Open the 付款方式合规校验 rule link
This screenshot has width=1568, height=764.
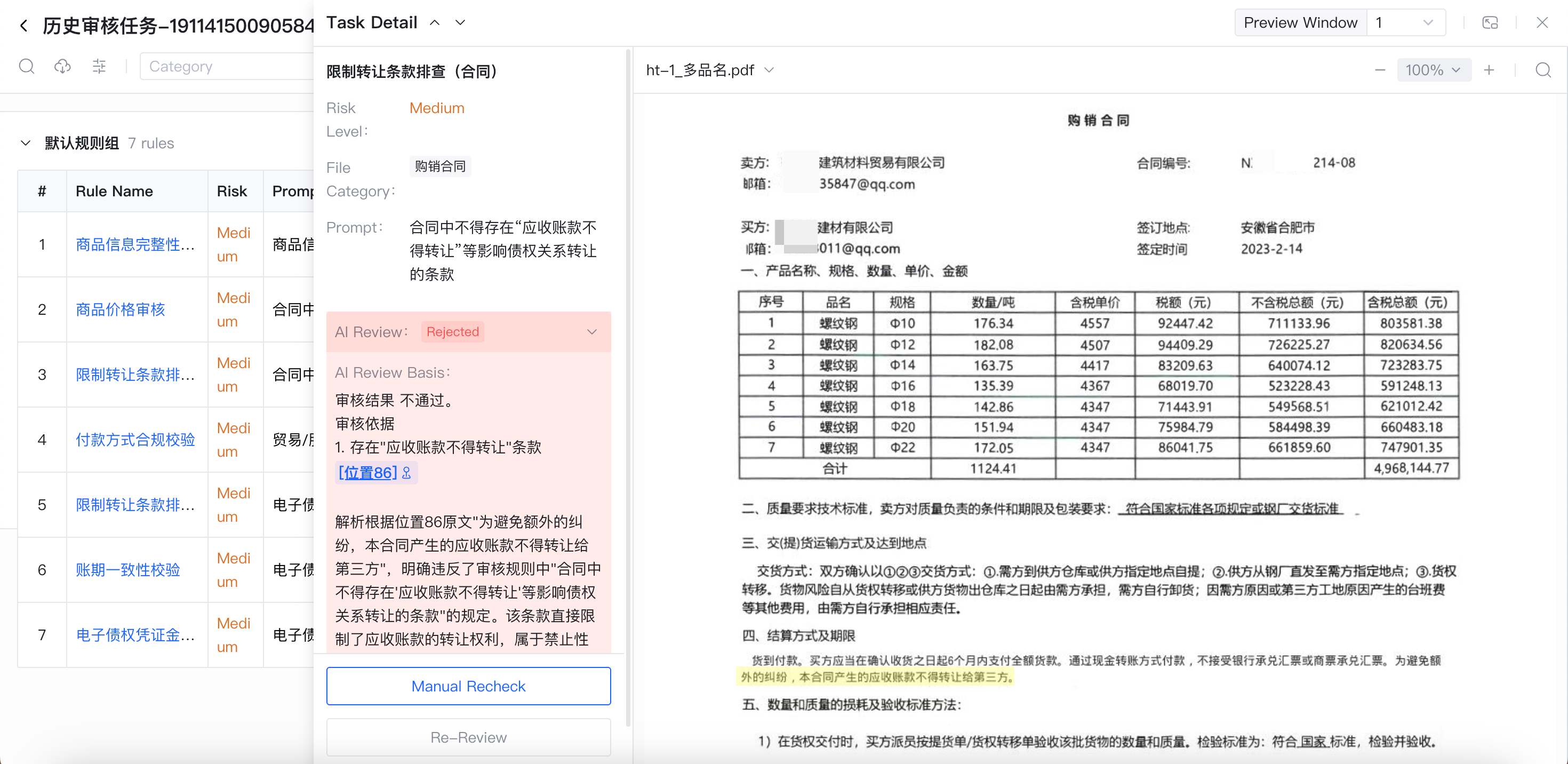click(x=135, y=440)
